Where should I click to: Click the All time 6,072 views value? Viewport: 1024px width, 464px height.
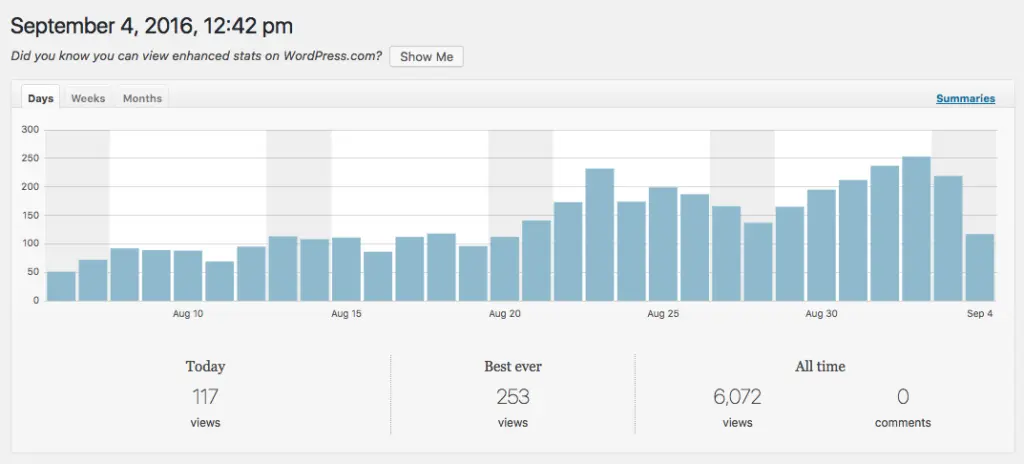737,397
